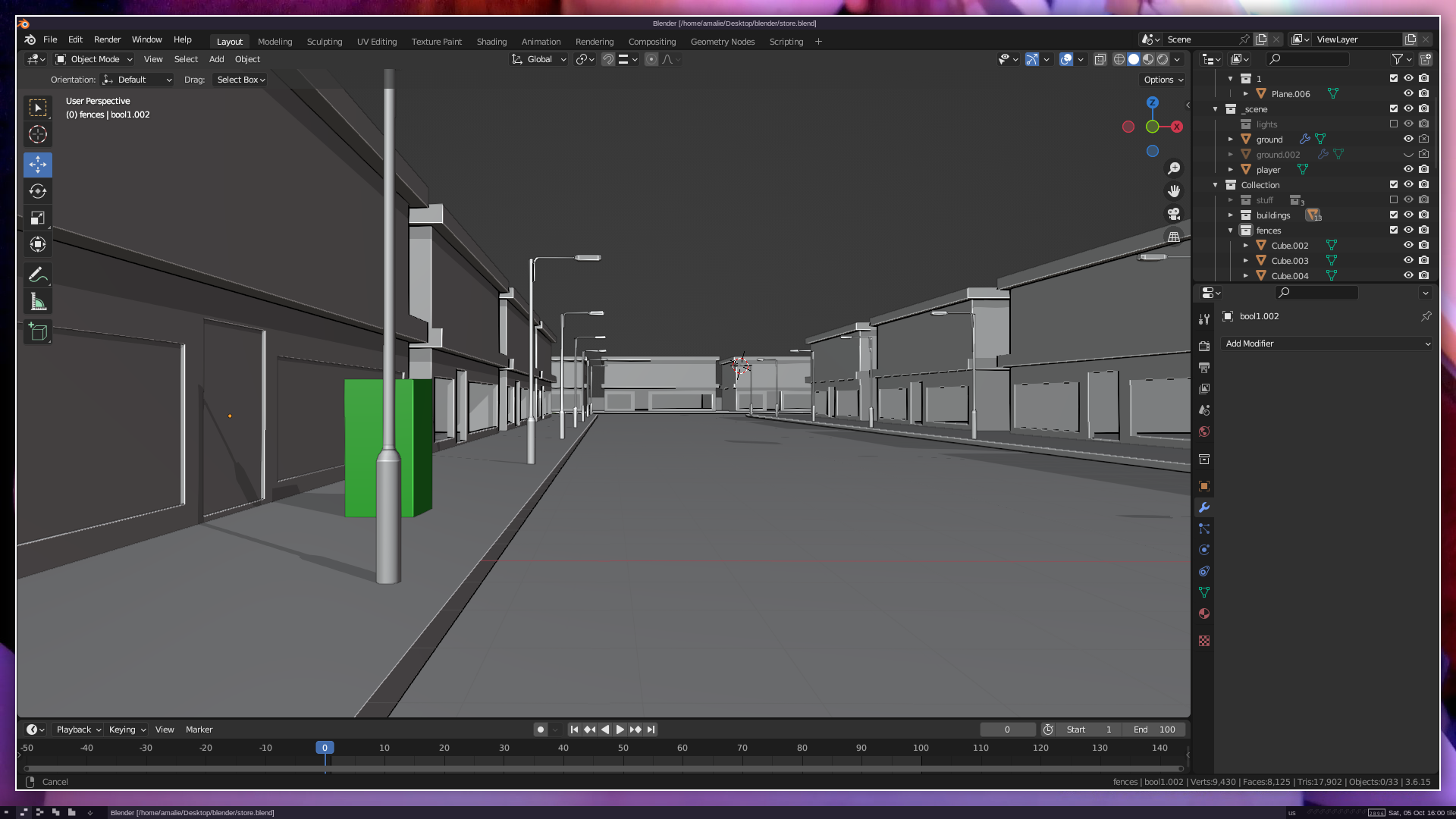
Task: Open the Modifier wrench properties tab
Action: (x=1204, y=507)
